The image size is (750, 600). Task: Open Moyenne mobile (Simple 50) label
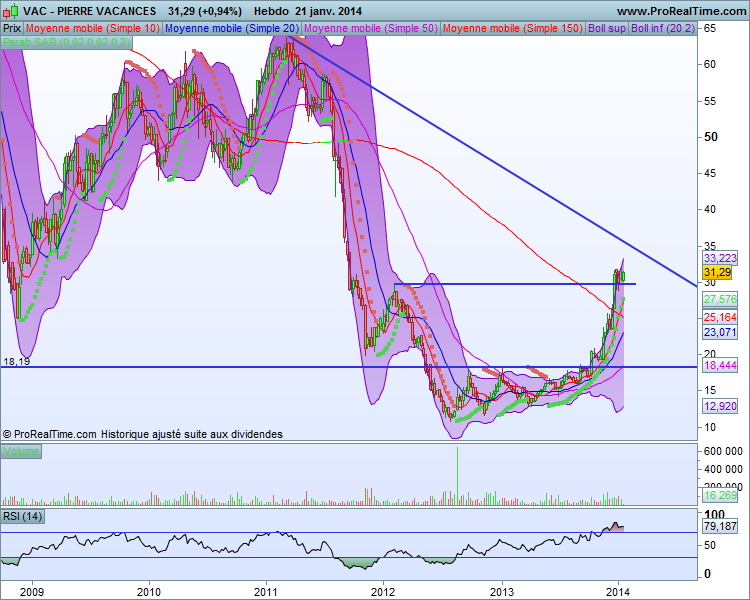click(371, 28)
